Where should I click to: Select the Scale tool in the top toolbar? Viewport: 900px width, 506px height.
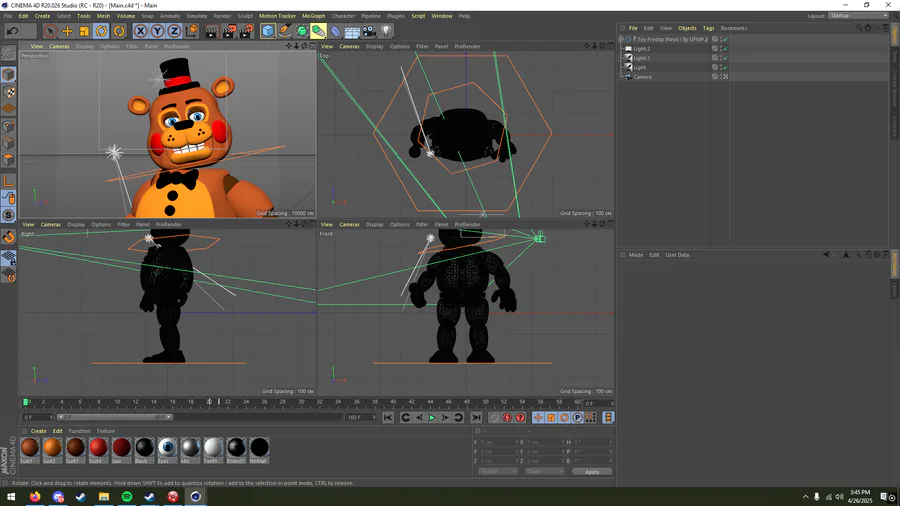[84, 31]
